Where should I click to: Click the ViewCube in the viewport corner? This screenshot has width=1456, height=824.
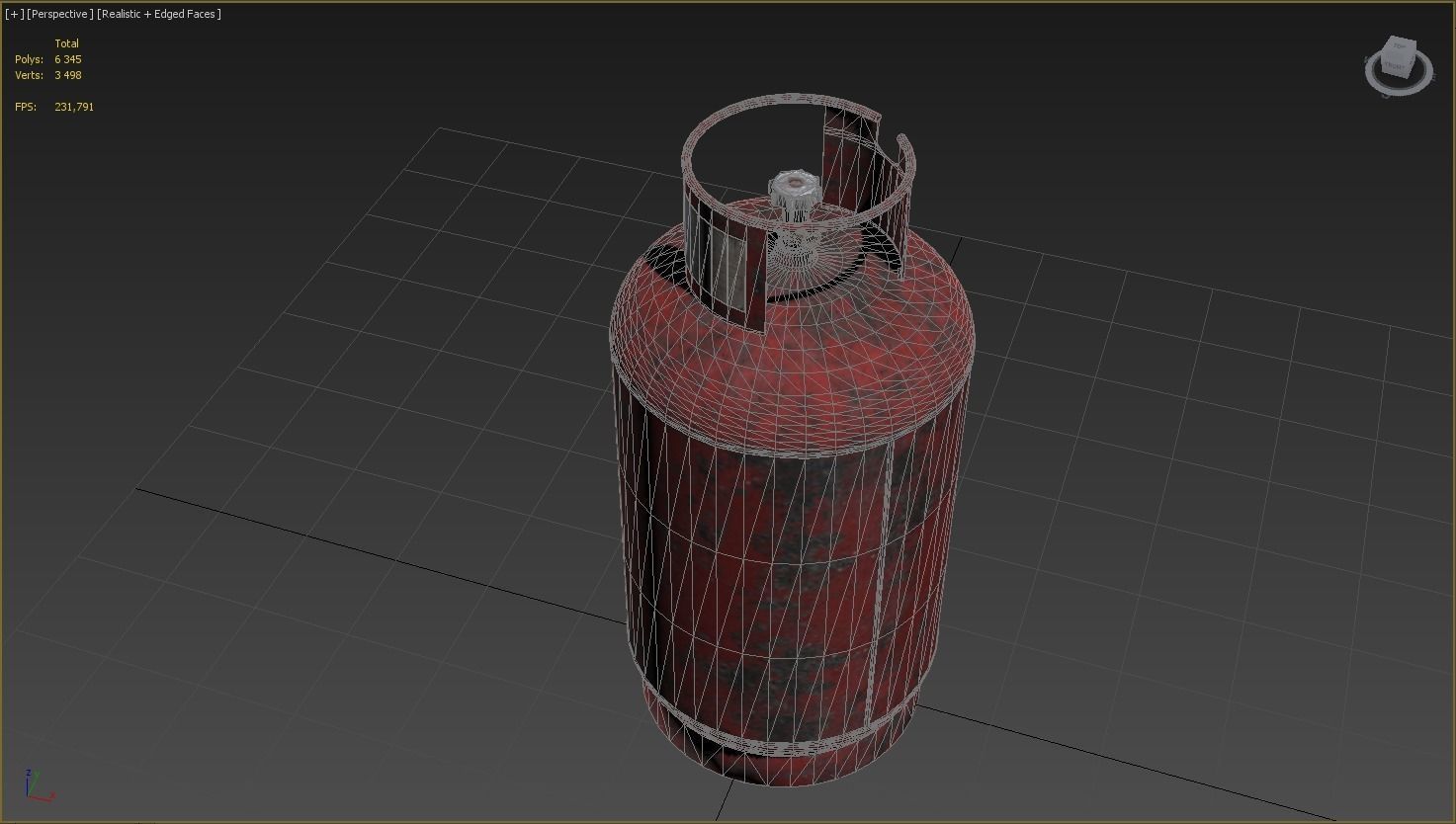point(1399,56)
